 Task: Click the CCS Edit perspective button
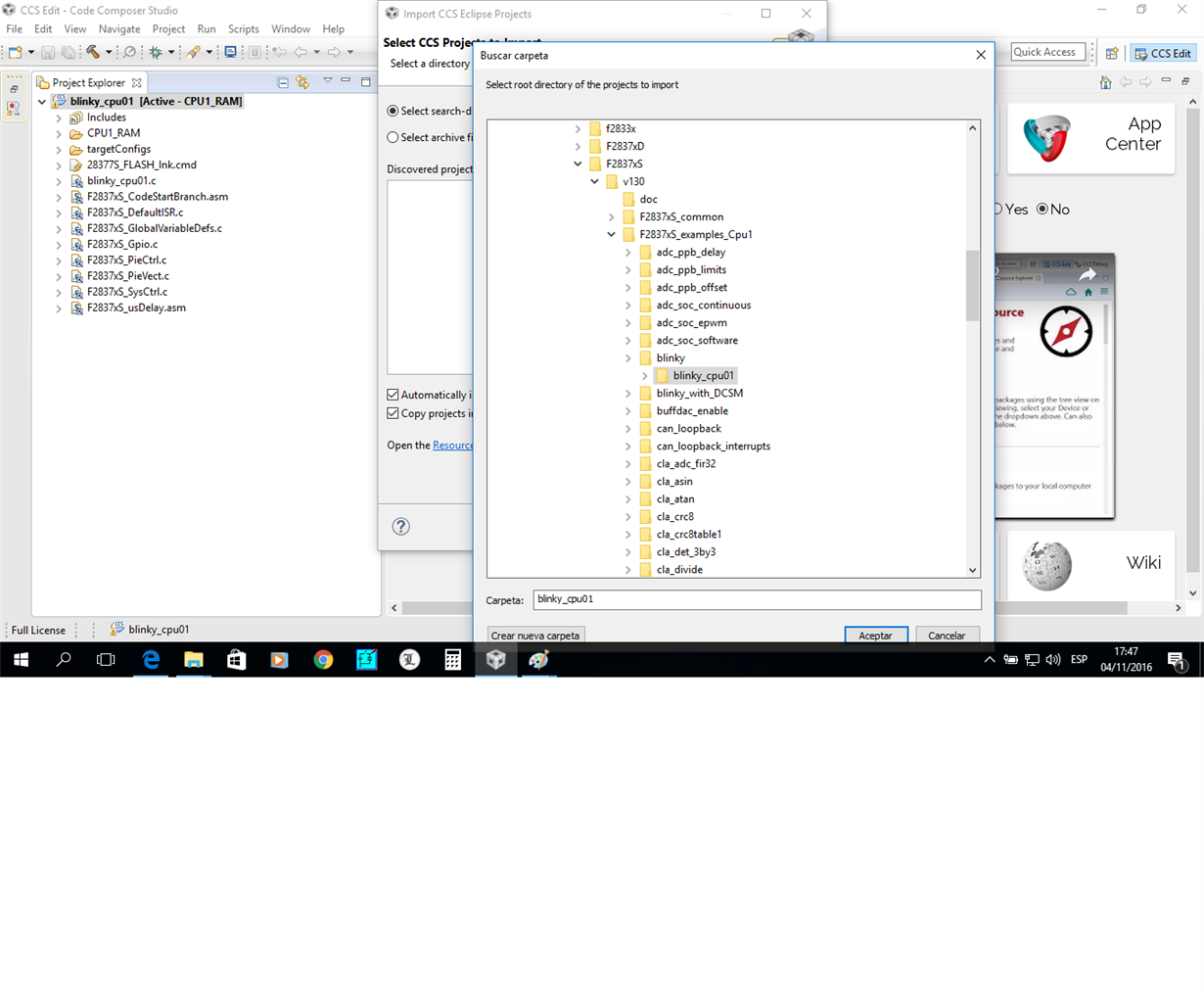point(1163,53)
